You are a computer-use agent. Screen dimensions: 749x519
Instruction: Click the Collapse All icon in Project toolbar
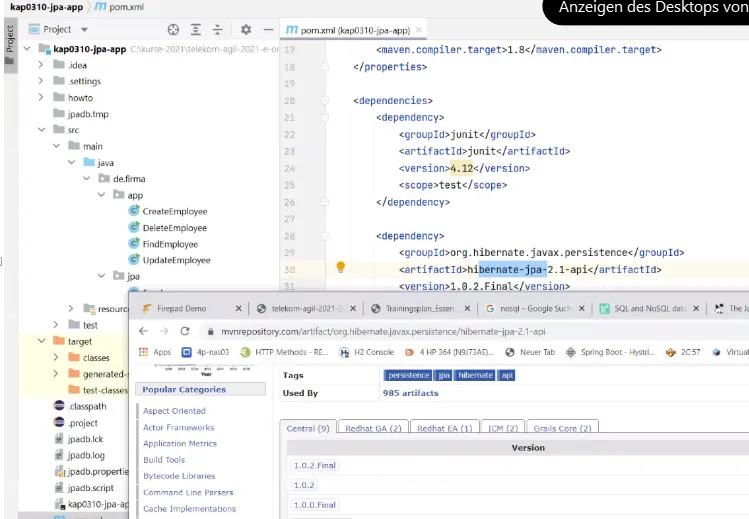pos(217,30)
